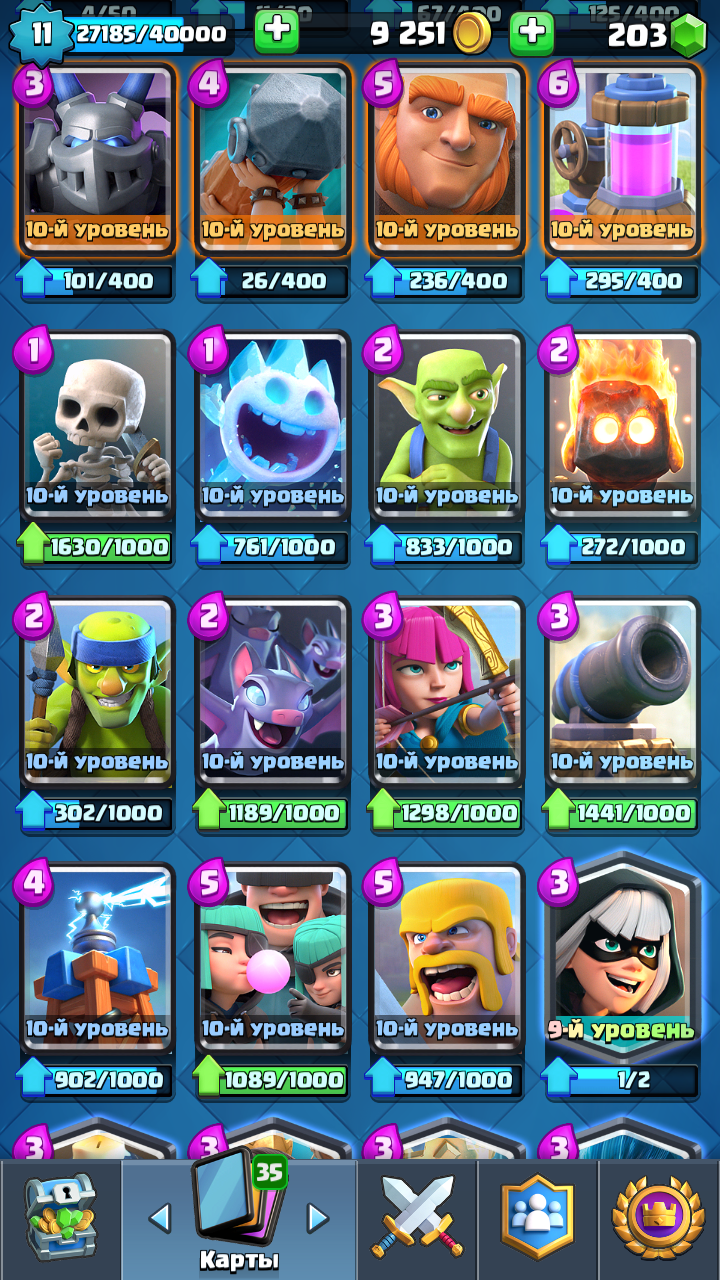Tap the Tesla tower card

coord(97,957)
